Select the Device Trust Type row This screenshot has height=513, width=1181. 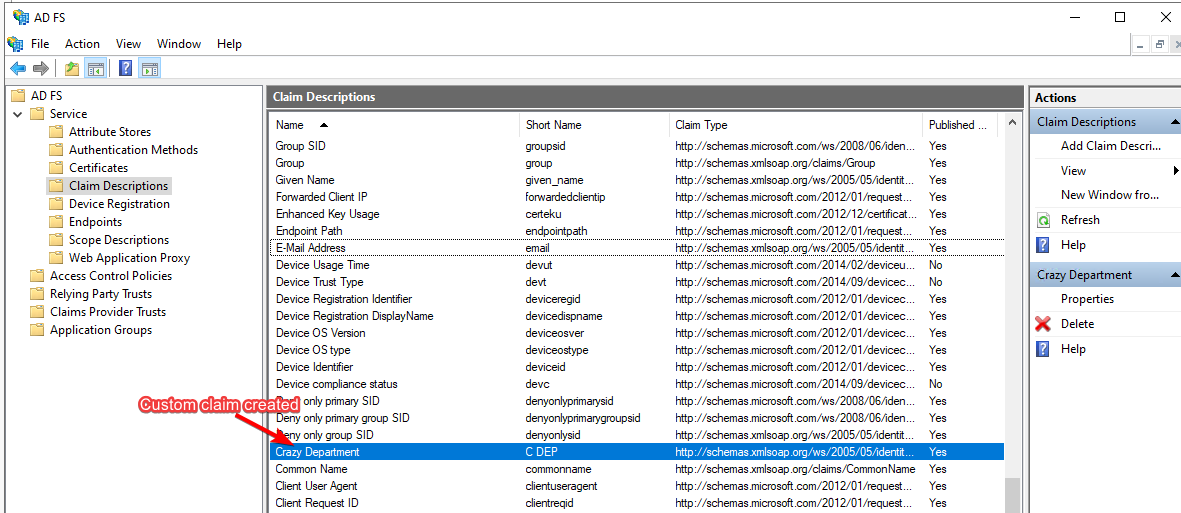coord(636,282)
